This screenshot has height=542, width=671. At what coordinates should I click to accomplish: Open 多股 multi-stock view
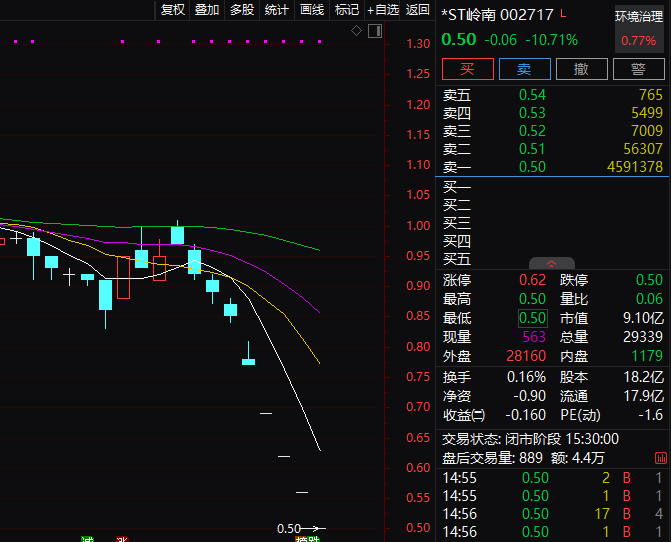pyautogui.click(x=242, y=10)
